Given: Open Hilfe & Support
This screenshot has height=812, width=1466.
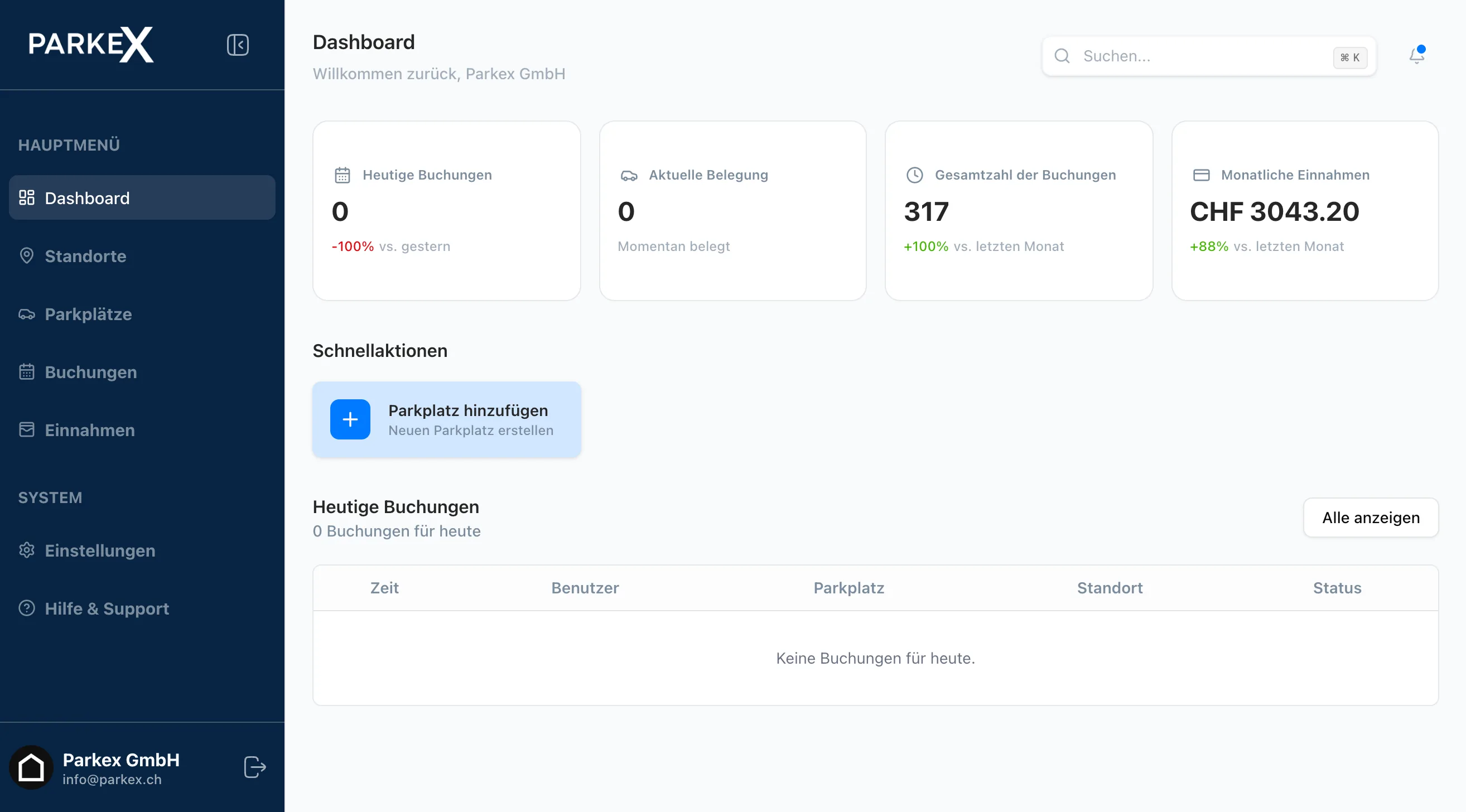Looking at the screenshot, I should click(107, 608).
